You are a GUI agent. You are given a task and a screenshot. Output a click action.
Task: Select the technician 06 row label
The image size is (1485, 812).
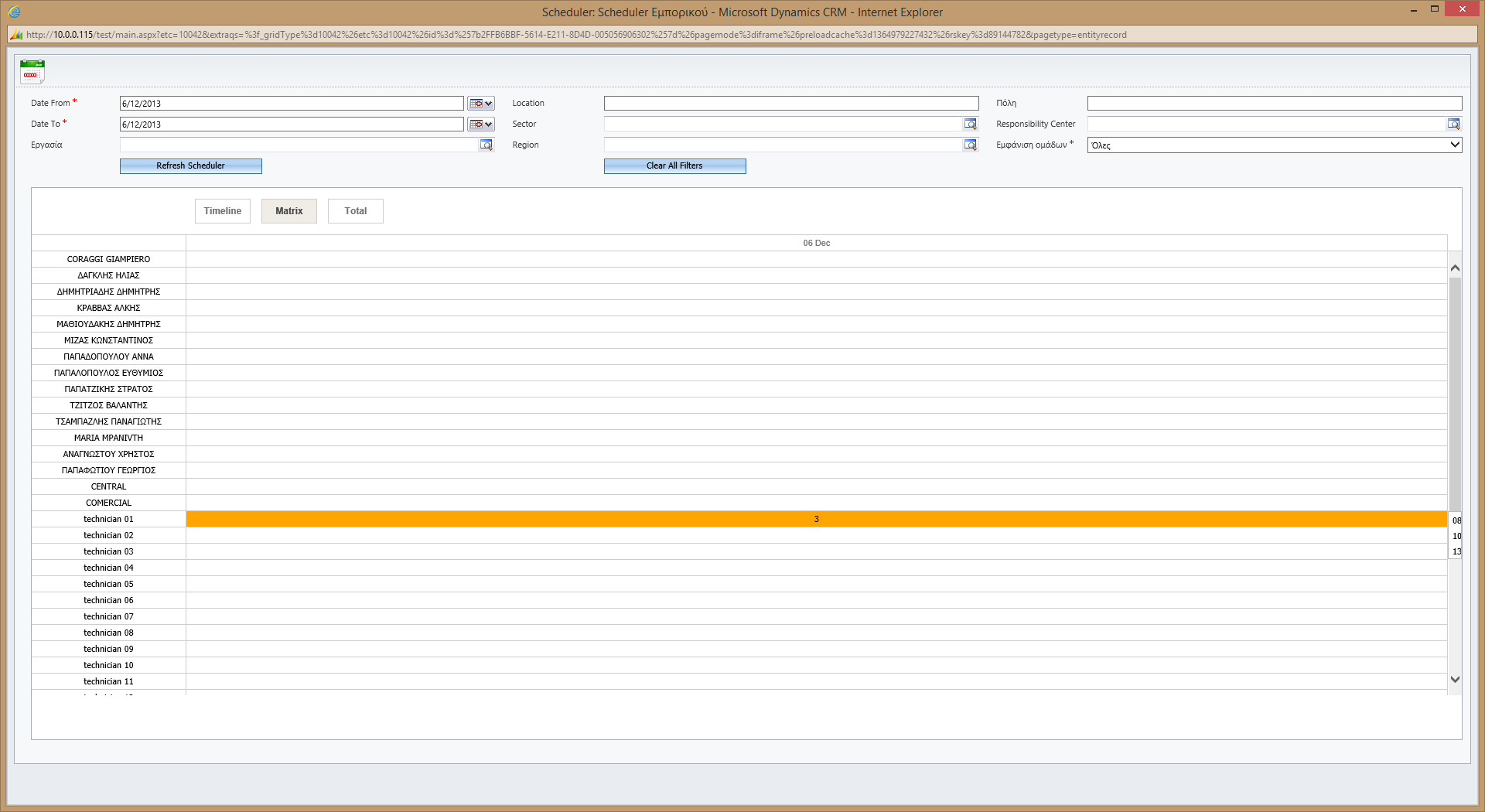point(109,601)
